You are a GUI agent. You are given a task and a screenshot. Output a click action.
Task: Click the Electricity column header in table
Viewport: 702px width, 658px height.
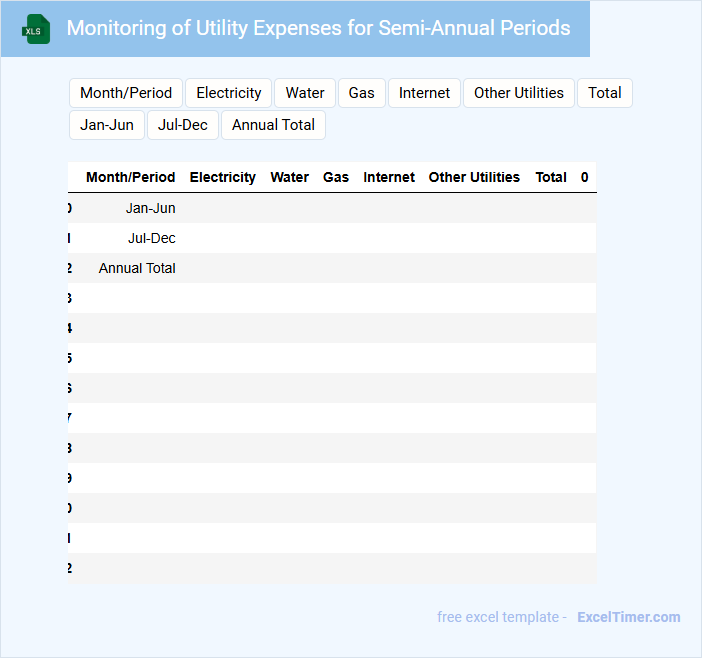coord(223,177)
